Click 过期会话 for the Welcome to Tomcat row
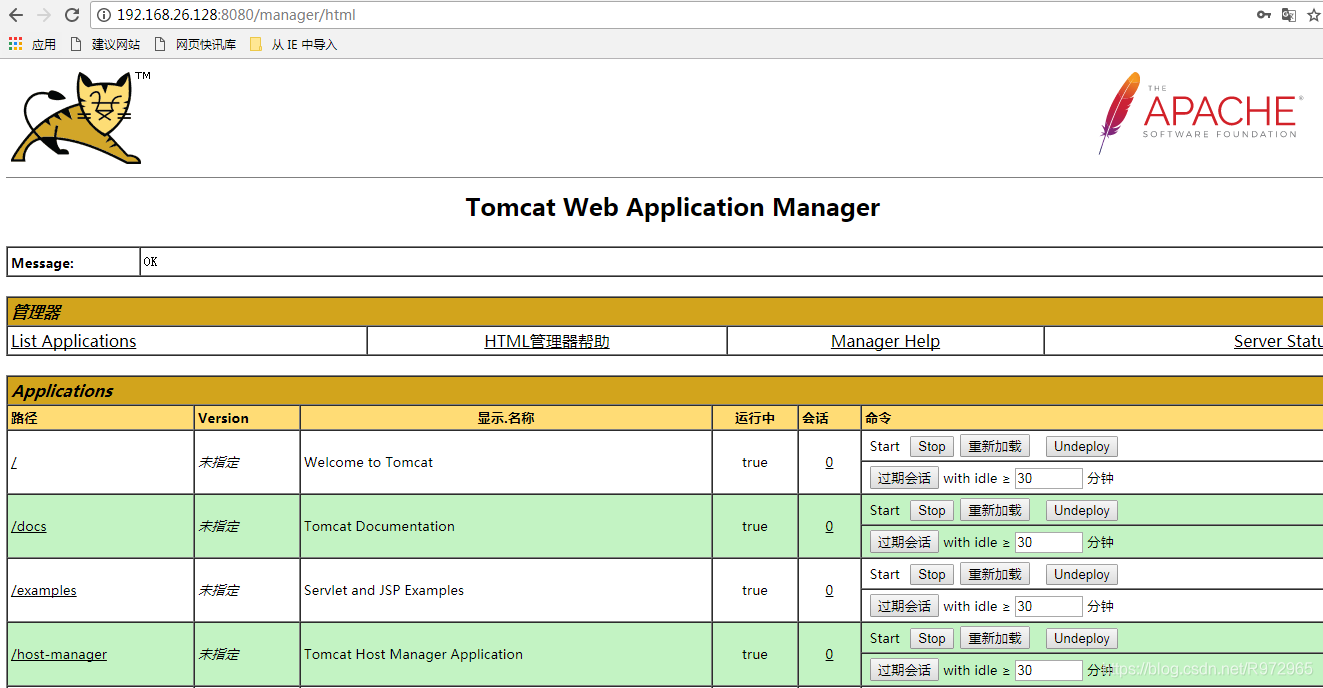Viewport: 1323px width, 688px height. [x=904, y=478]
